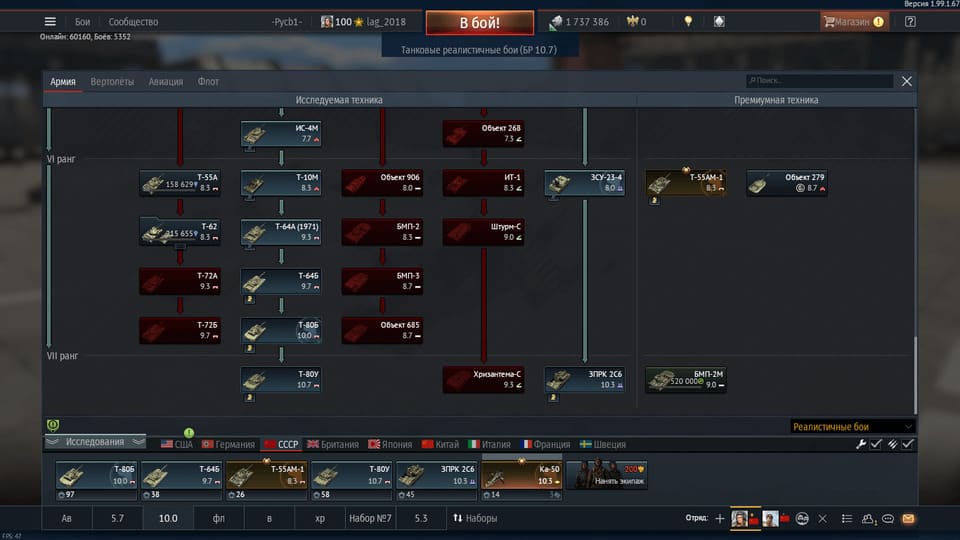
Task: Select the СССР nation tab
Action: (281, 444)
